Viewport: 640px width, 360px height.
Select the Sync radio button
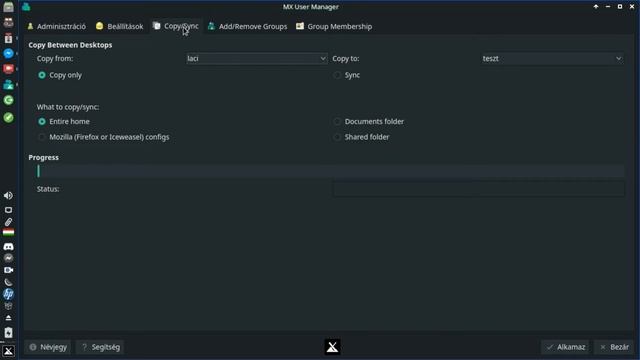point(347,75)
